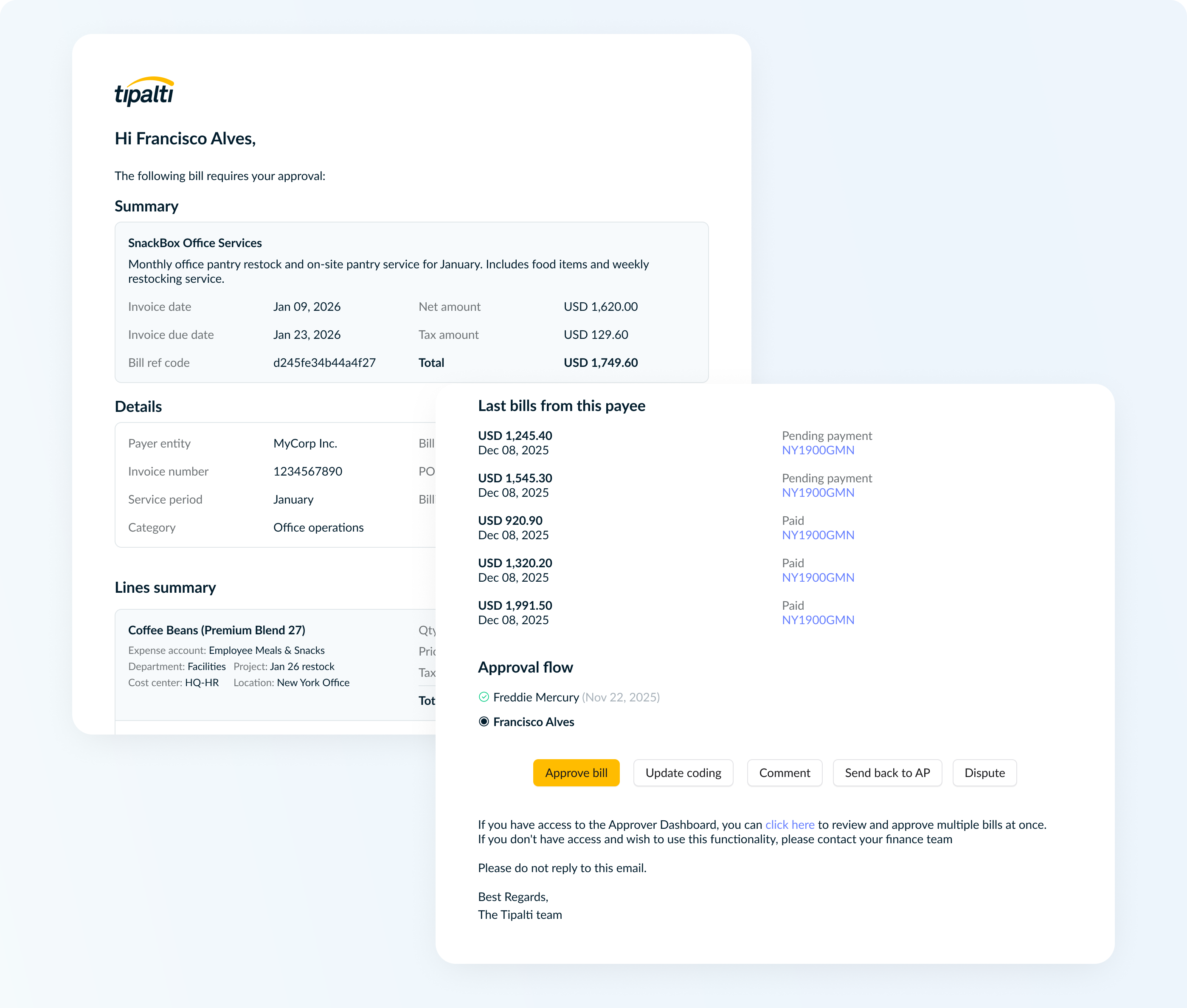Open the Update coding action
Screen dimensions: 1187x1008
683,773
